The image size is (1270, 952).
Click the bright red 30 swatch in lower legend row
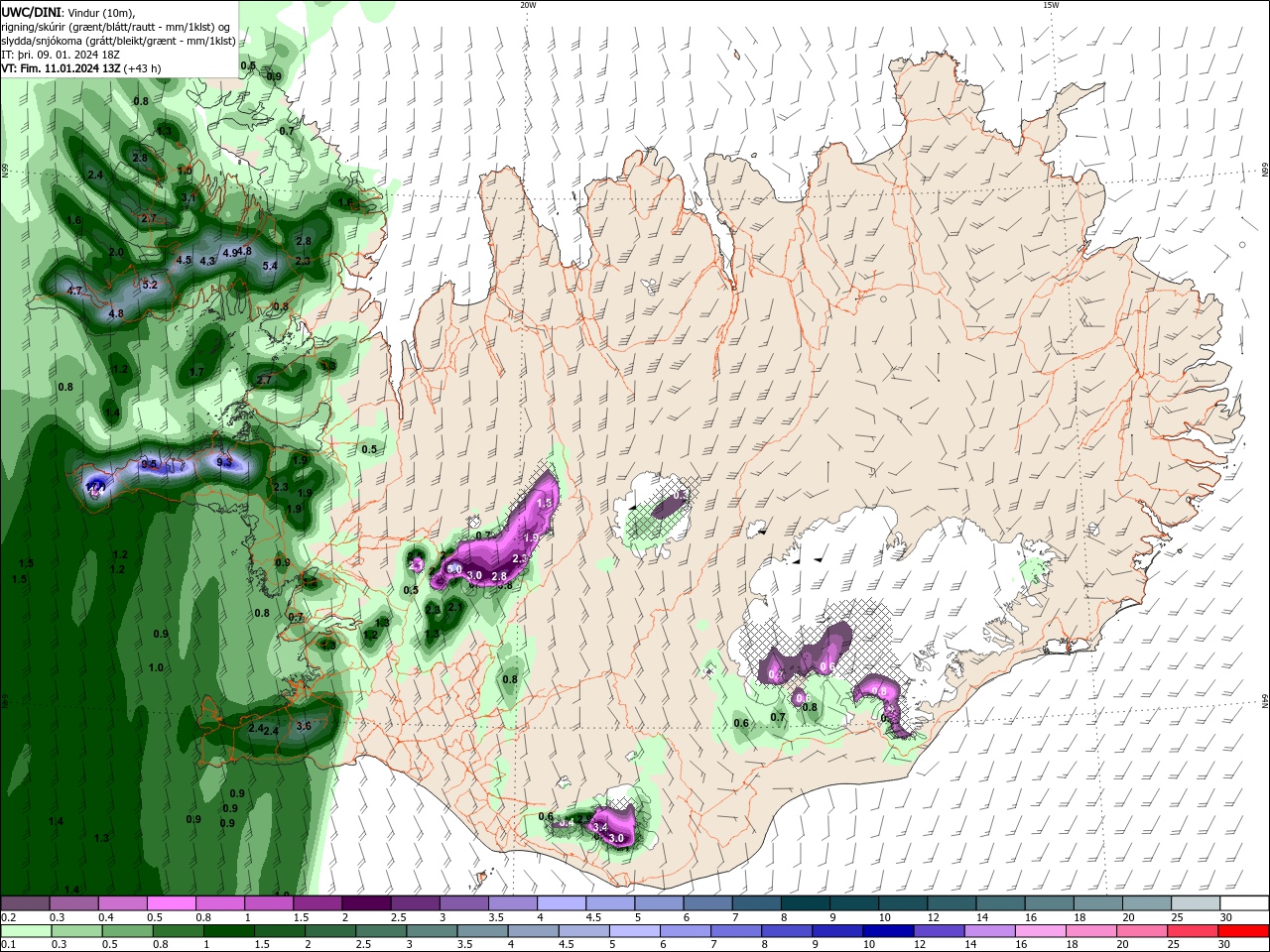[1245, 931]
